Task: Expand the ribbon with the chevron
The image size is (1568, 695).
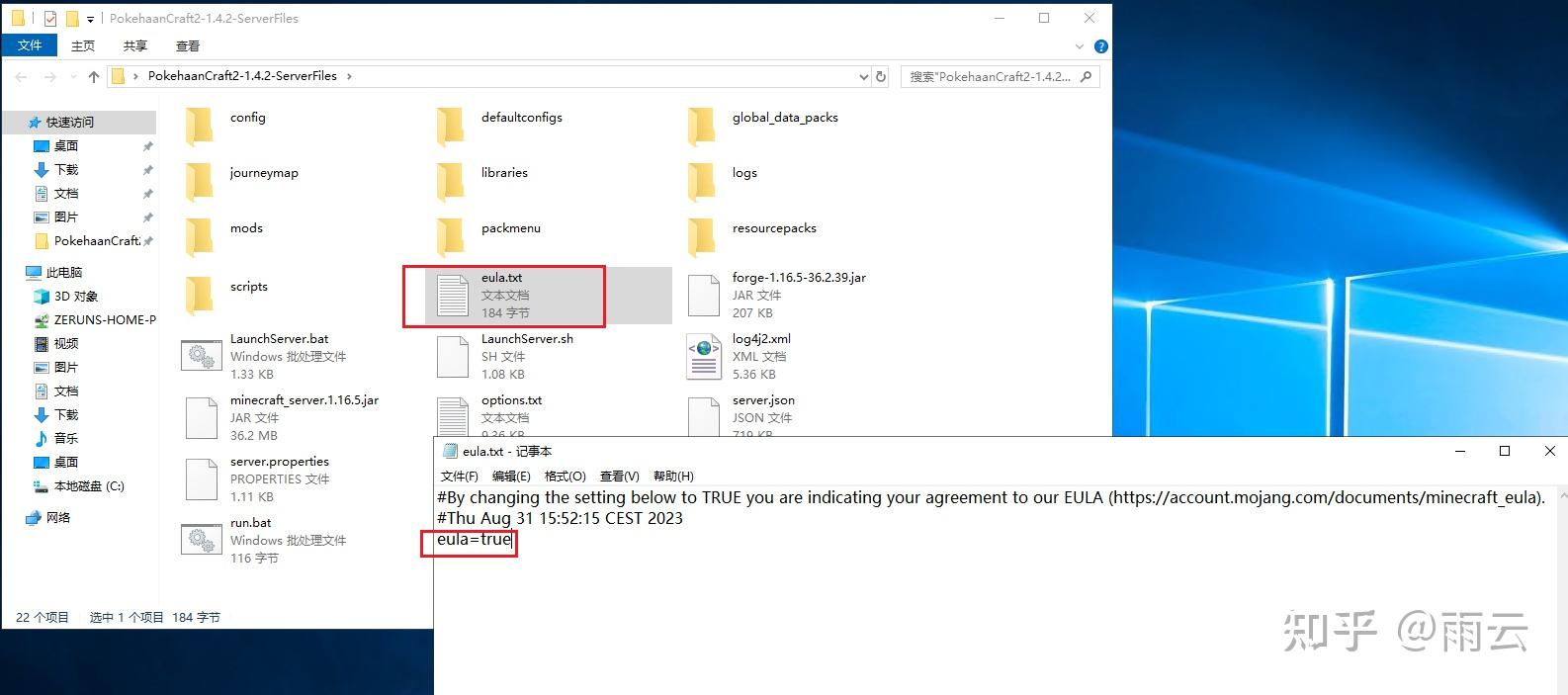Action: [1080, 46]
